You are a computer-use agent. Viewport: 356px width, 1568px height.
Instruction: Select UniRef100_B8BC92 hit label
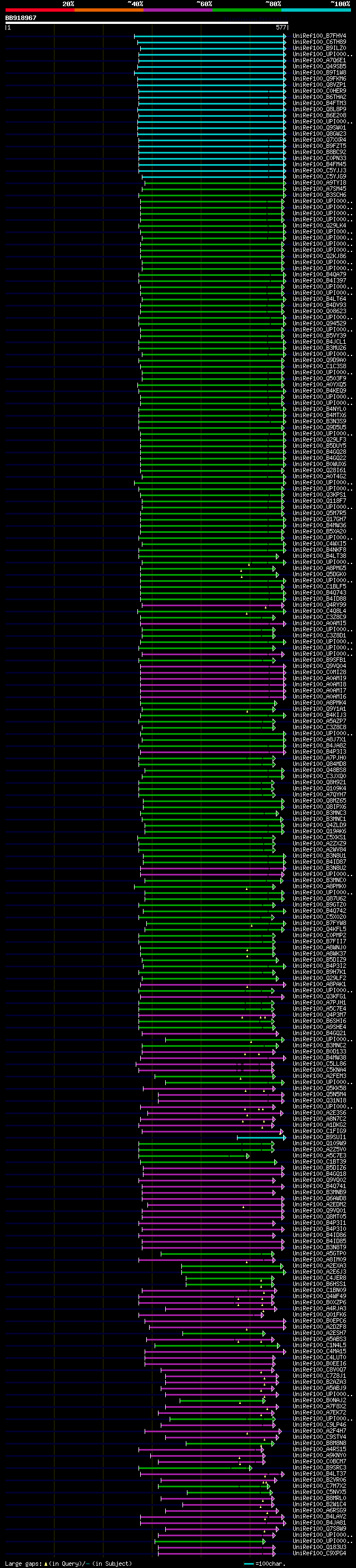pyautogui.click(x=319, y=152)
